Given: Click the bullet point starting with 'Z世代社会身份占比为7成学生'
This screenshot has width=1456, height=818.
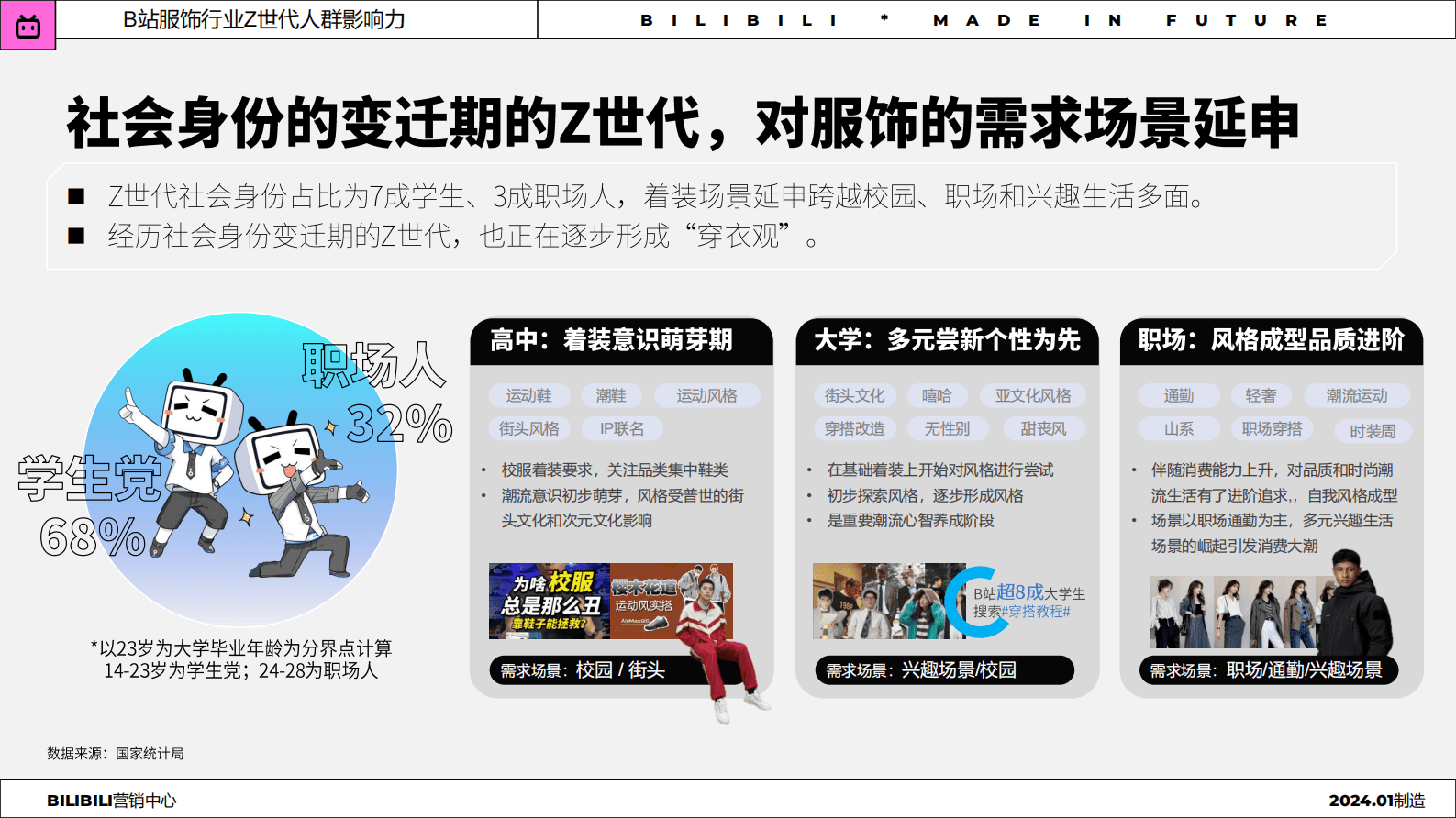Looking at the screenshot, I should coord(656,196).
